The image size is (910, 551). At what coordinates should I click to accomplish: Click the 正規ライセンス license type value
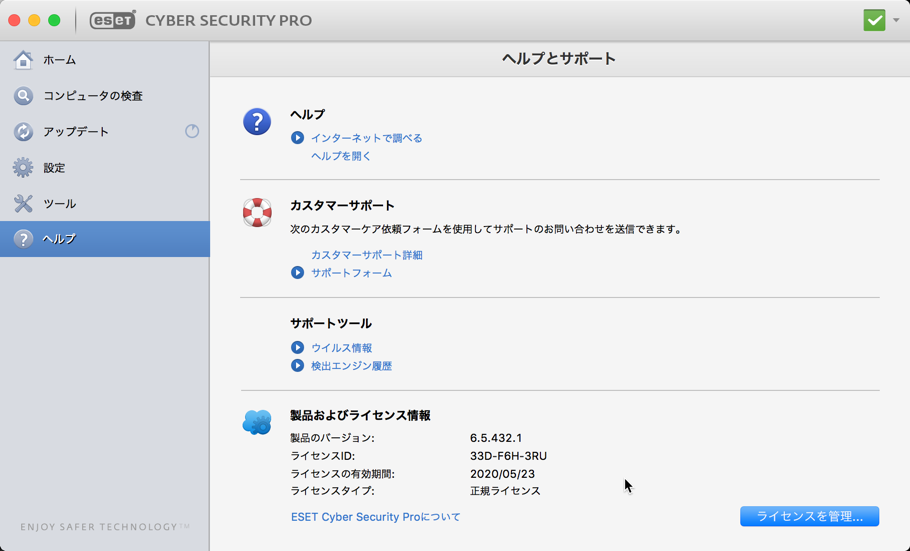pos(505,491)
